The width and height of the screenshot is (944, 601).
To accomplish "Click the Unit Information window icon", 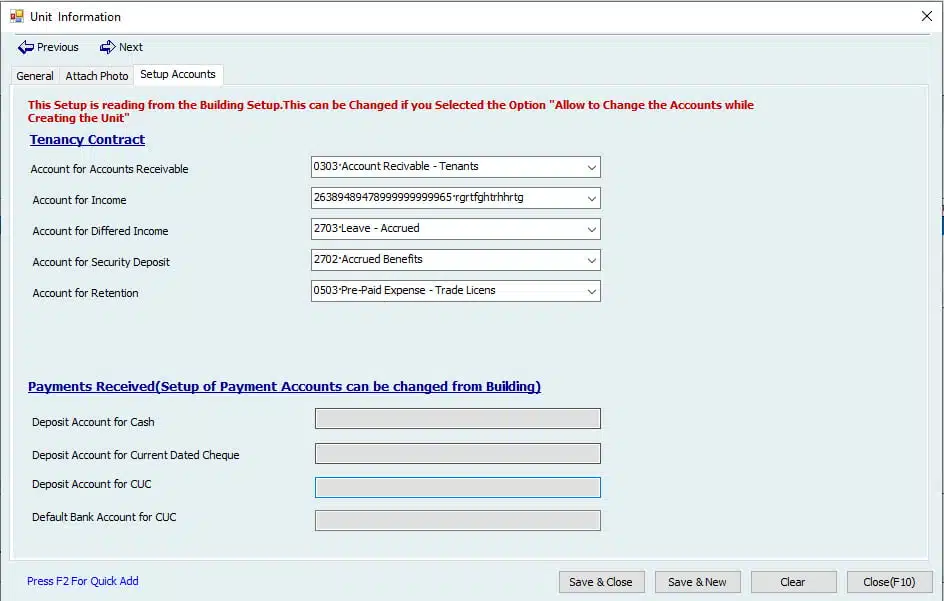I will (17, 16).
